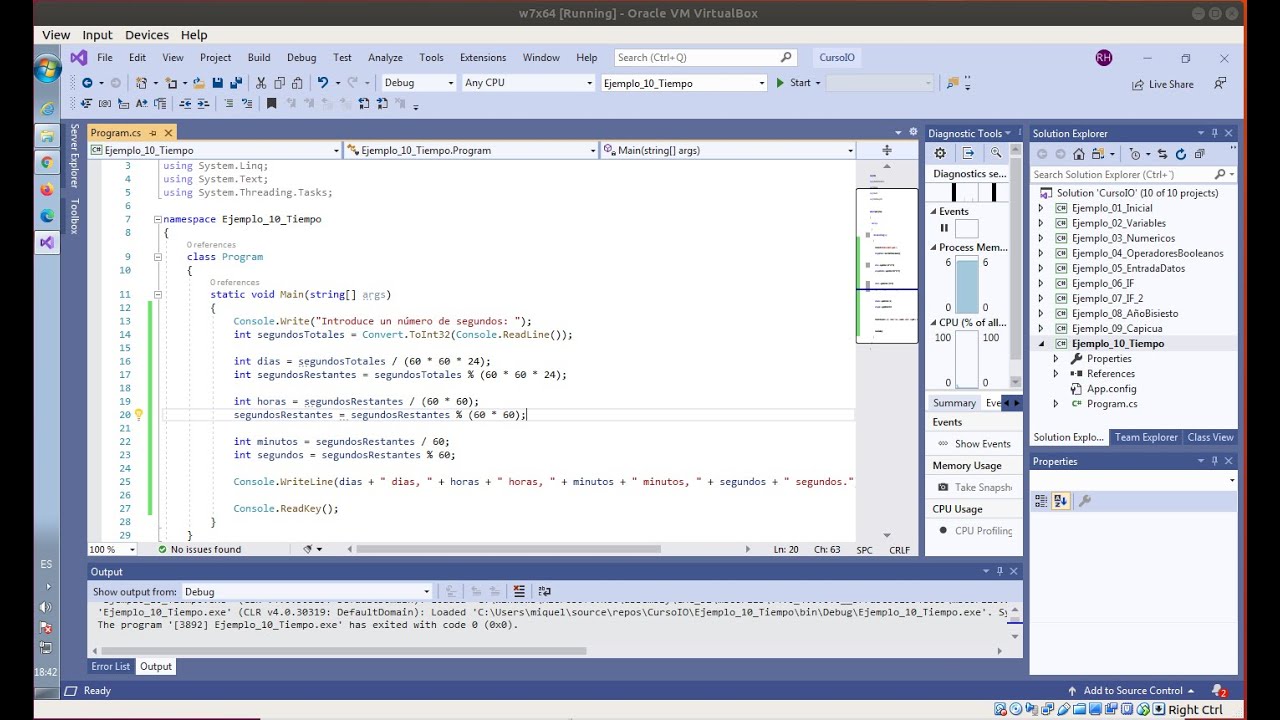Pause the Events track in Diagnostic Tools
1280x720 pixels.
(944, 228)
